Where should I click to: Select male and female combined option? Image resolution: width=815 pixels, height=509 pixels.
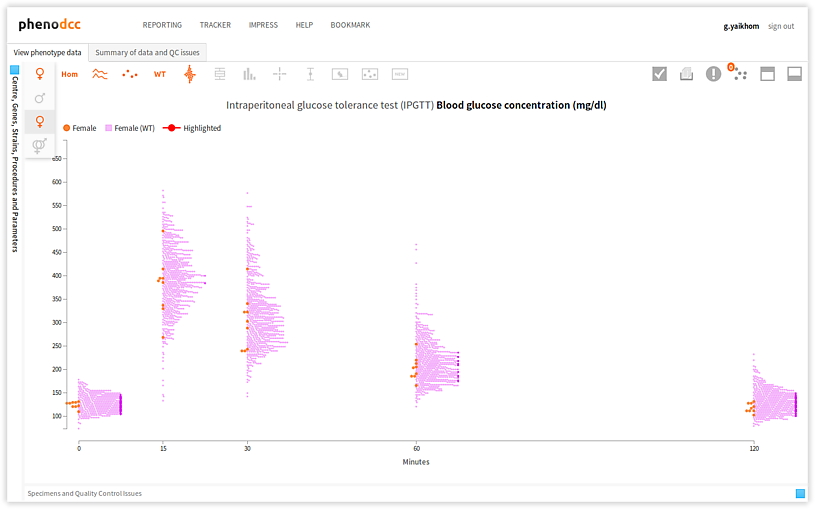pyautogui.click(x=40, y=146)
